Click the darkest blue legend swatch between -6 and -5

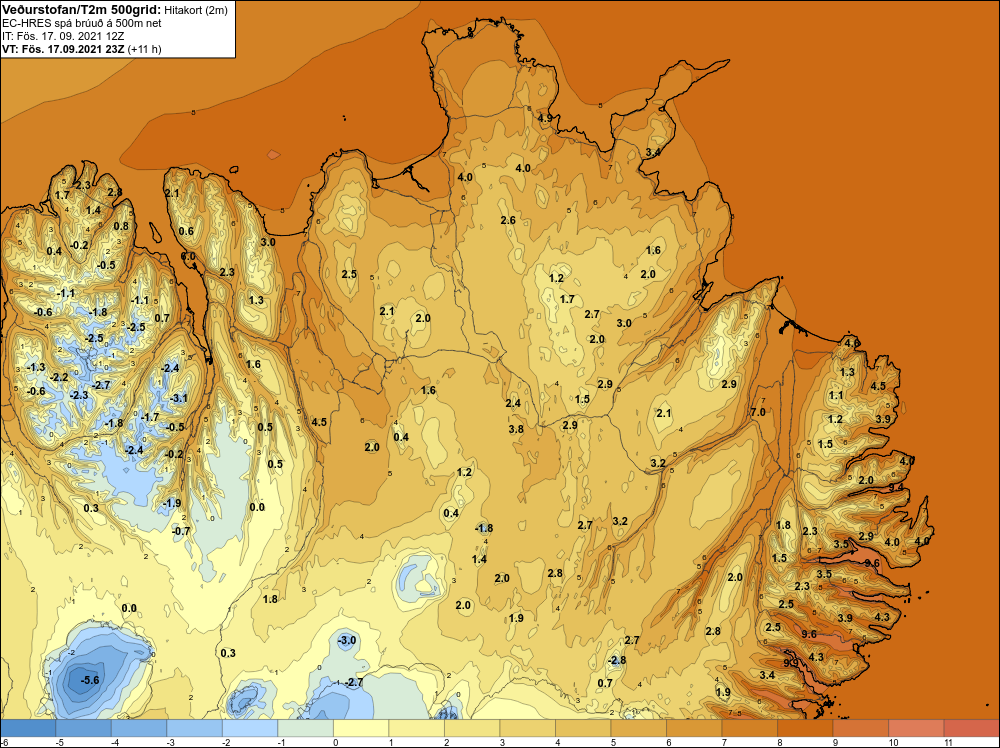[28, 728]
